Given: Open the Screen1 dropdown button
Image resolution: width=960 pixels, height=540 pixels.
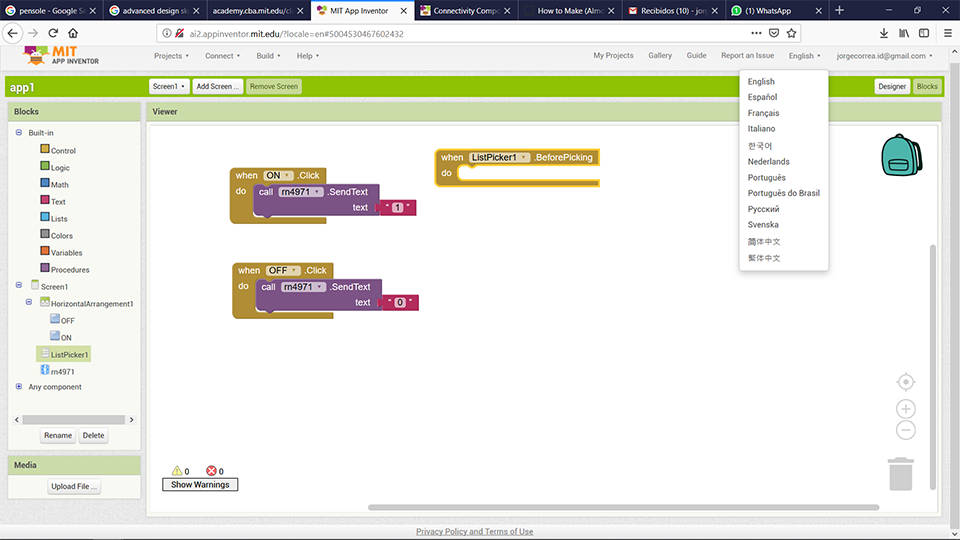Looking at the screenshot, I should coord(169,86).
